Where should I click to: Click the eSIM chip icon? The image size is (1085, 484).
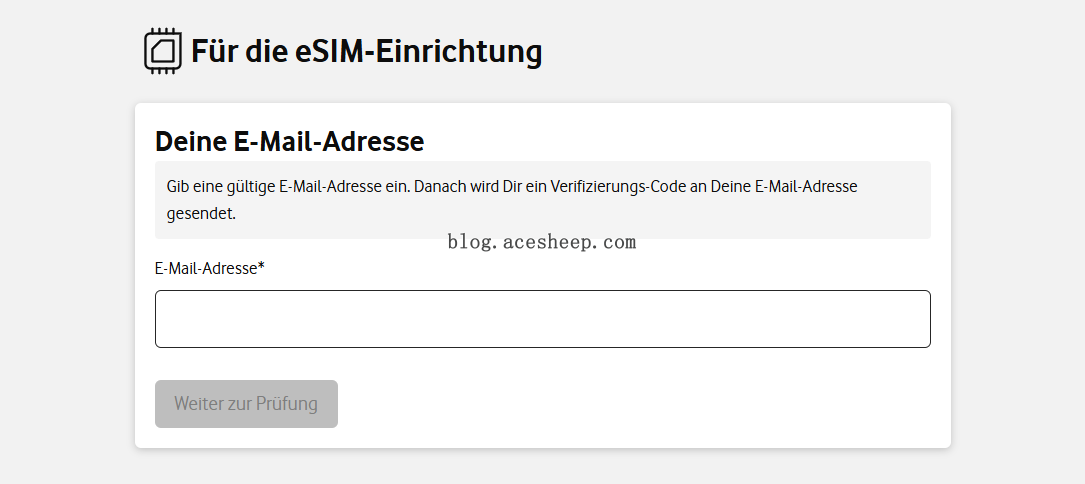[162, 51]
